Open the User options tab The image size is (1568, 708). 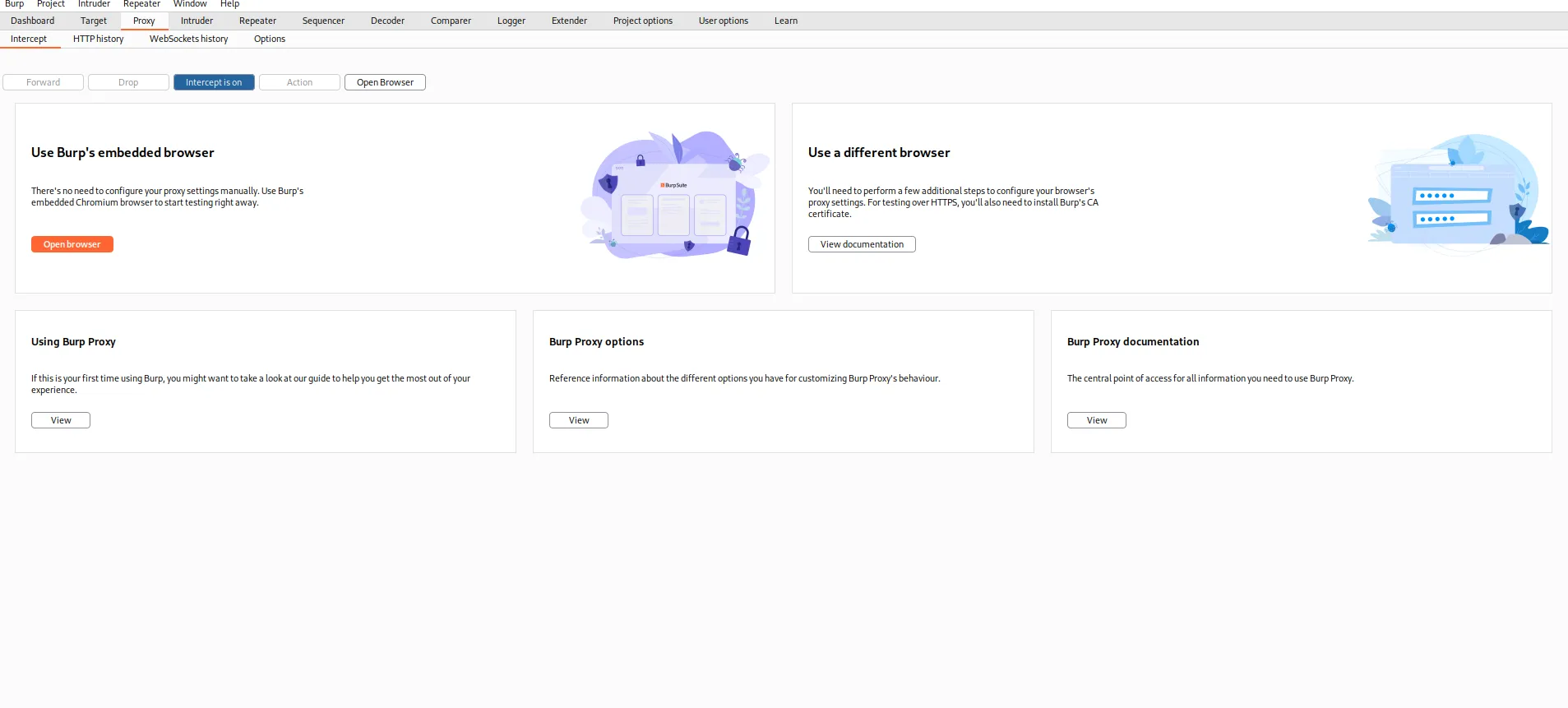[724, 21]
